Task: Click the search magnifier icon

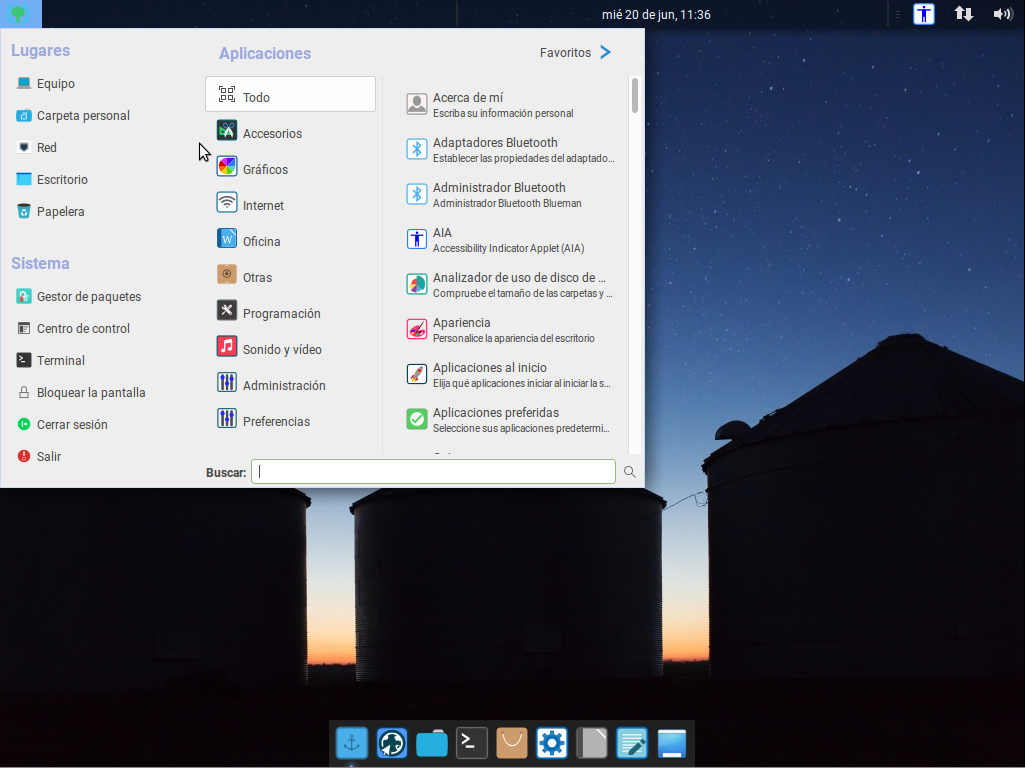Action: click(630, 472)
